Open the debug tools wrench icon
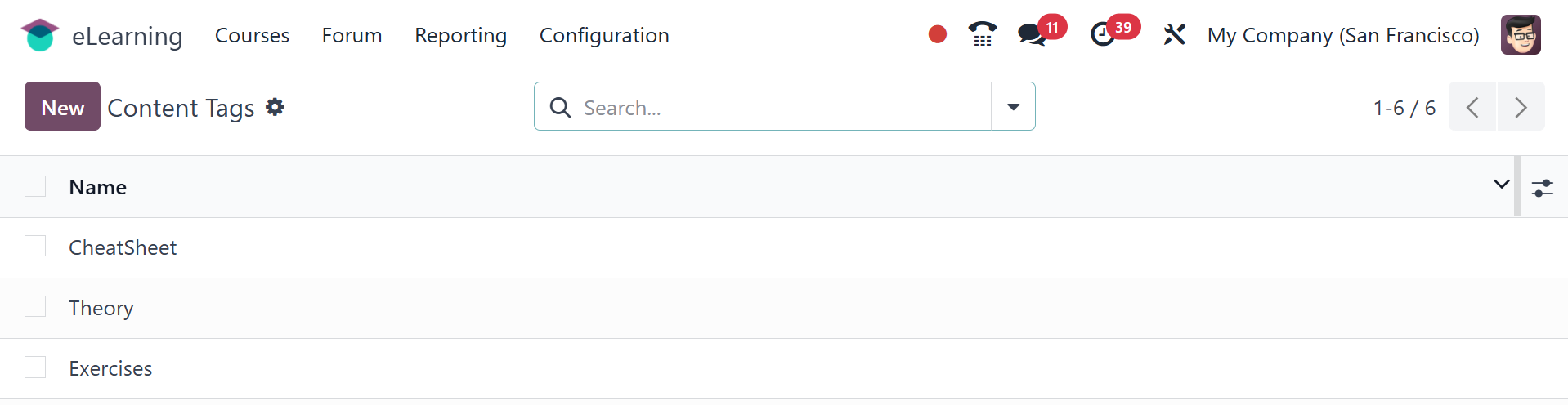 point(1174,34)
